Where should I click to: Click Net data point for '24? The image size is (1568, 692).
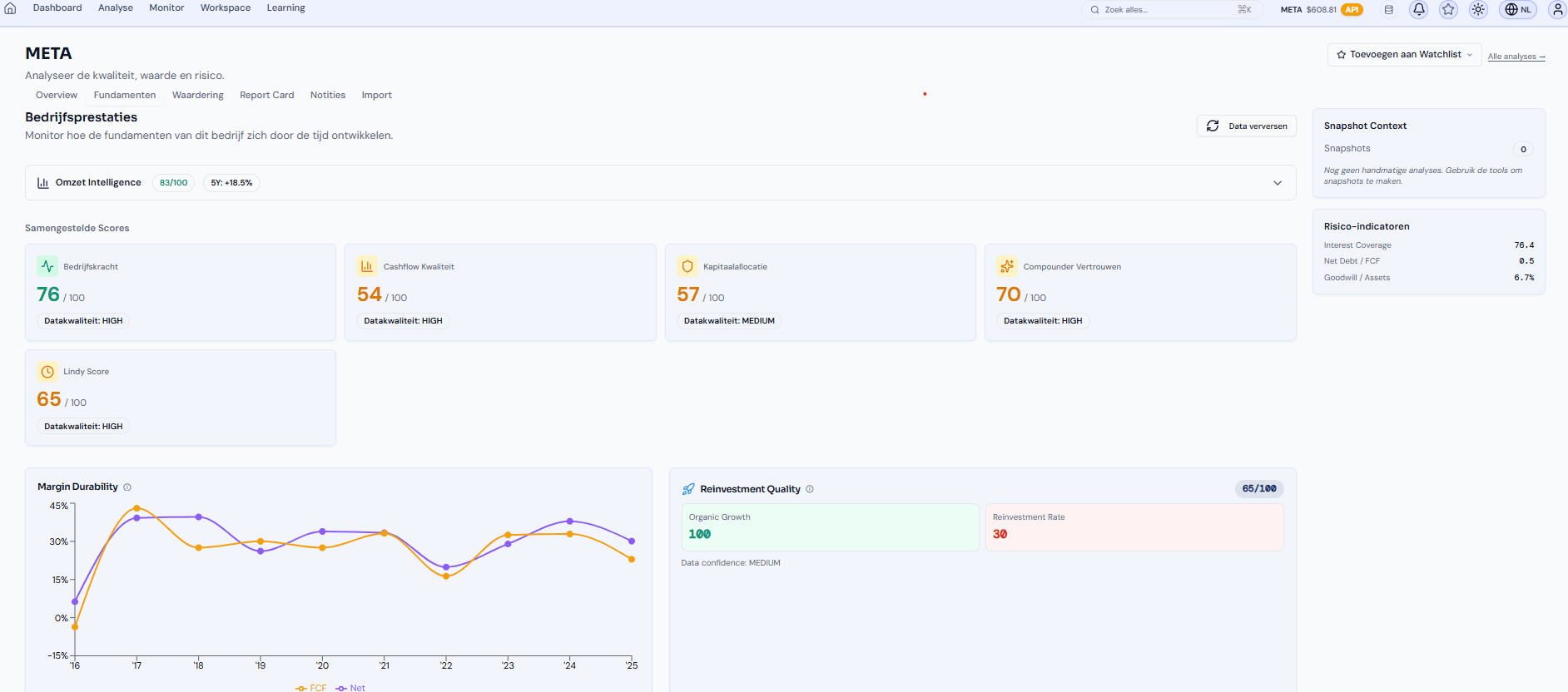click(570, 521)
